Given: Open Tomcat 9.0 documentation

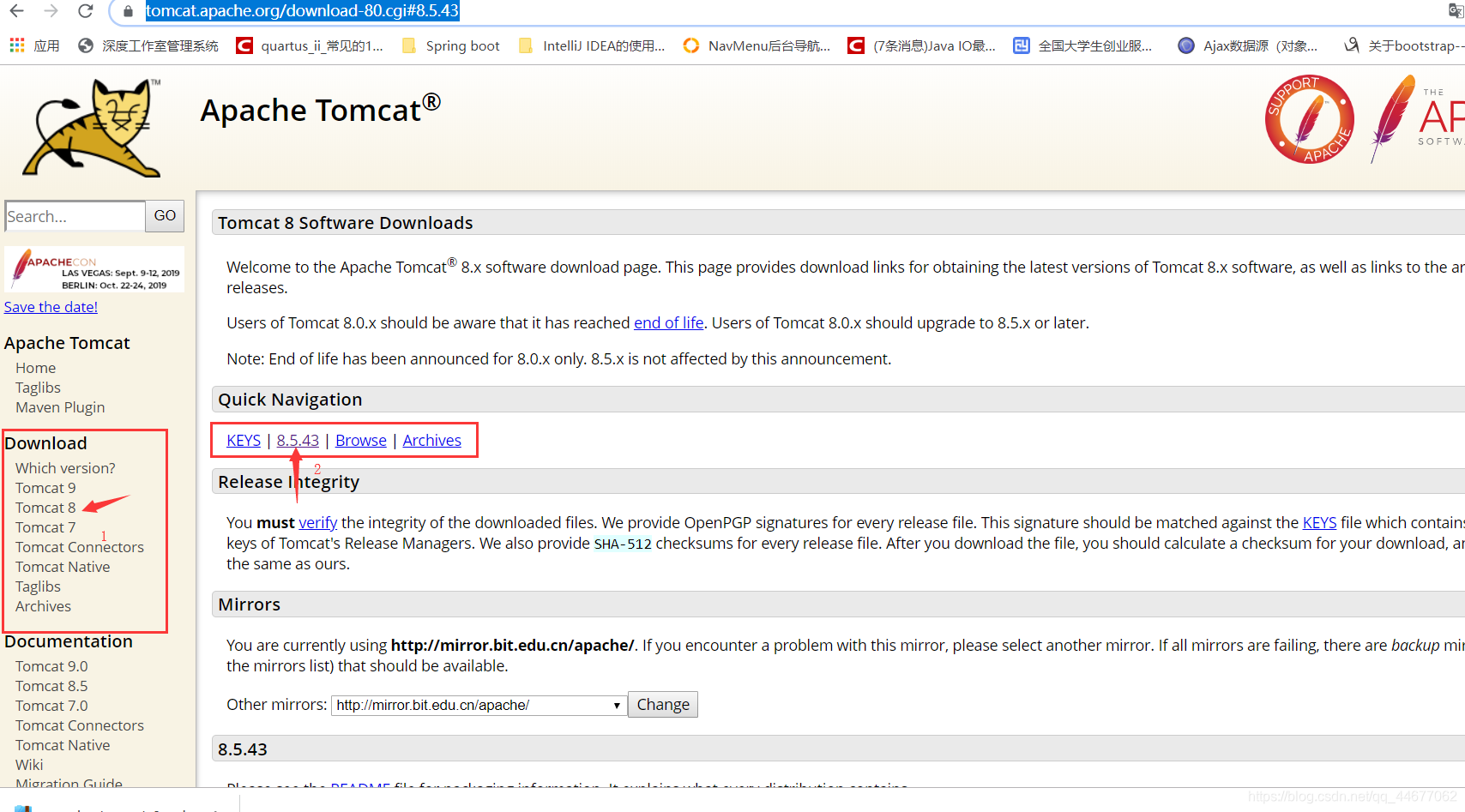Looking at the screenshot, I should point(51,666).
